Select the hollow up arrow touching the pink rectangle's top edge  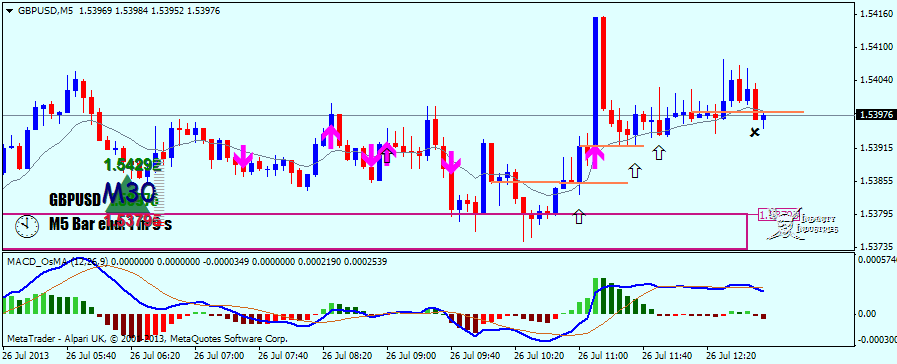579,216
